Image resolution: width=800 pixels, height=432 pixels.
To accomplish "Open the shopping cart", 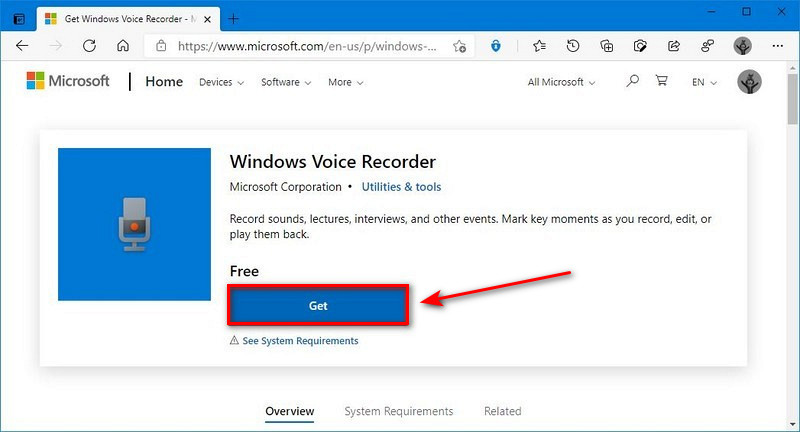I will click(x=662, y=81).
